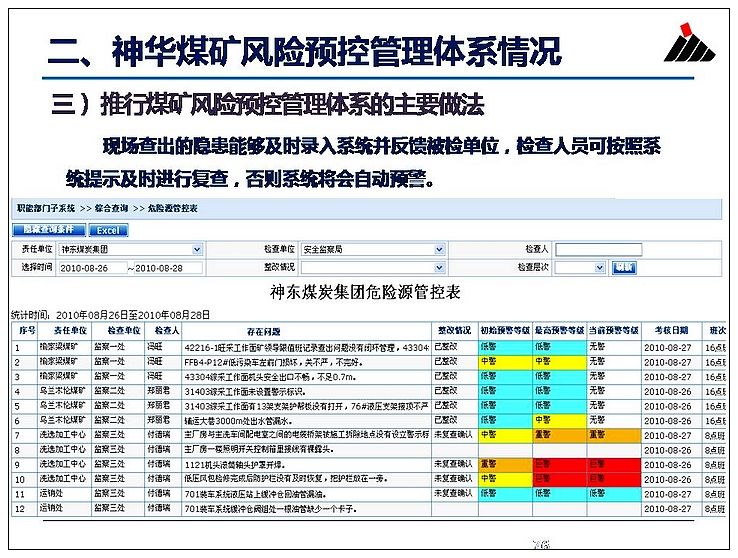The height and width of the screenshot is (558, 738).
Task: Click 未复查确认 status in row 7
Action: [453, 435]
